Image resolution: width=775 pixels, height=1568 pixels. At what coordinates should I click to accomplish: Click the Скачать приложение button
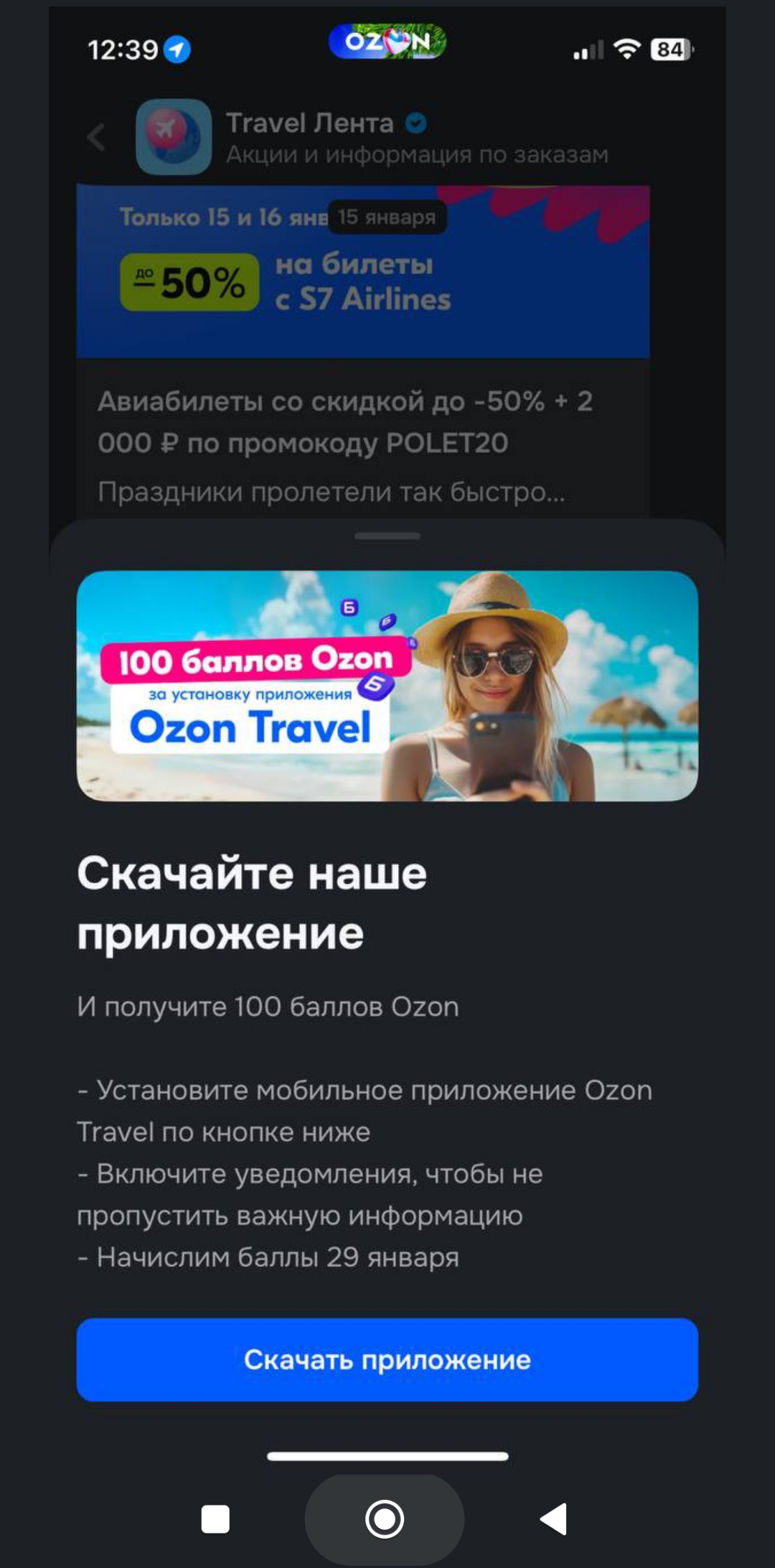click(x=387, y=1359)
